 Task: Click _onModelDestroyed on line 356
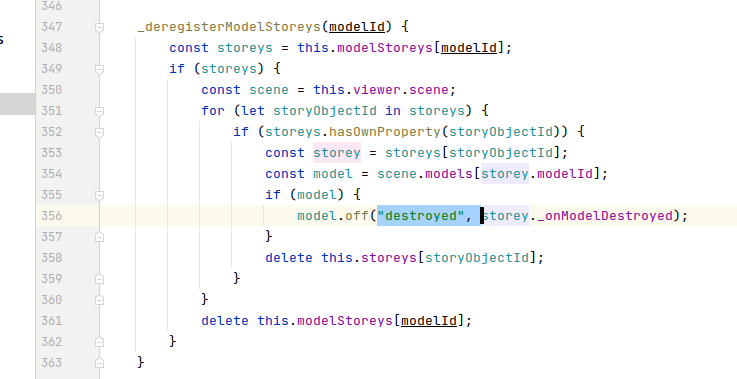(605, 216)
